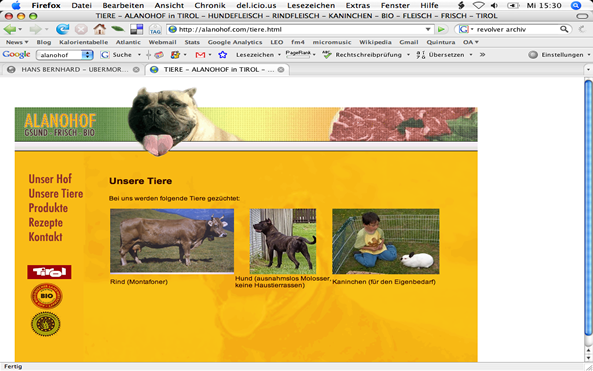This screenshot has height=371, width=593.
Task: Click the blue star bookmark icon
Action: tap(223, 55)
